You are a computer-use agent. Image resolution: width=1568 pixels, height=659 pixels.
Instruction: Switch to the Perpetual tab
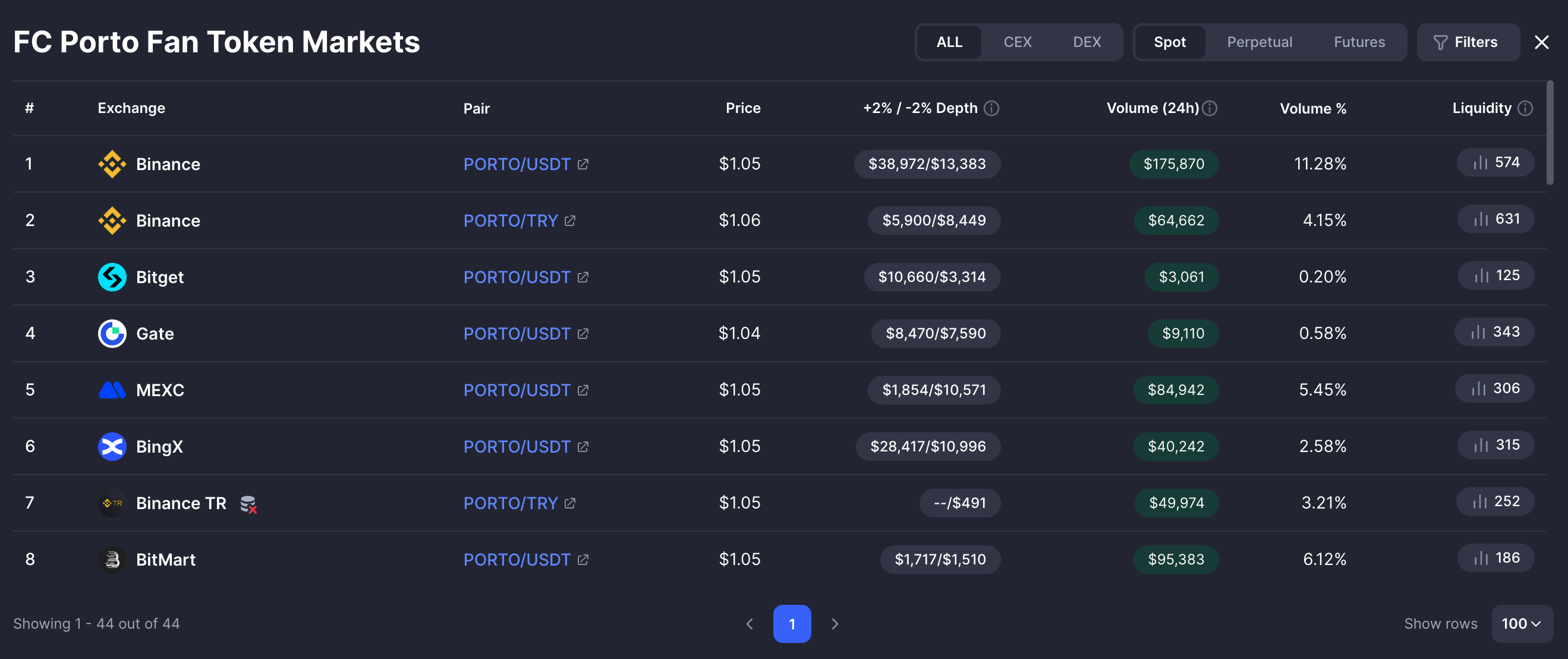[1259, 42]
